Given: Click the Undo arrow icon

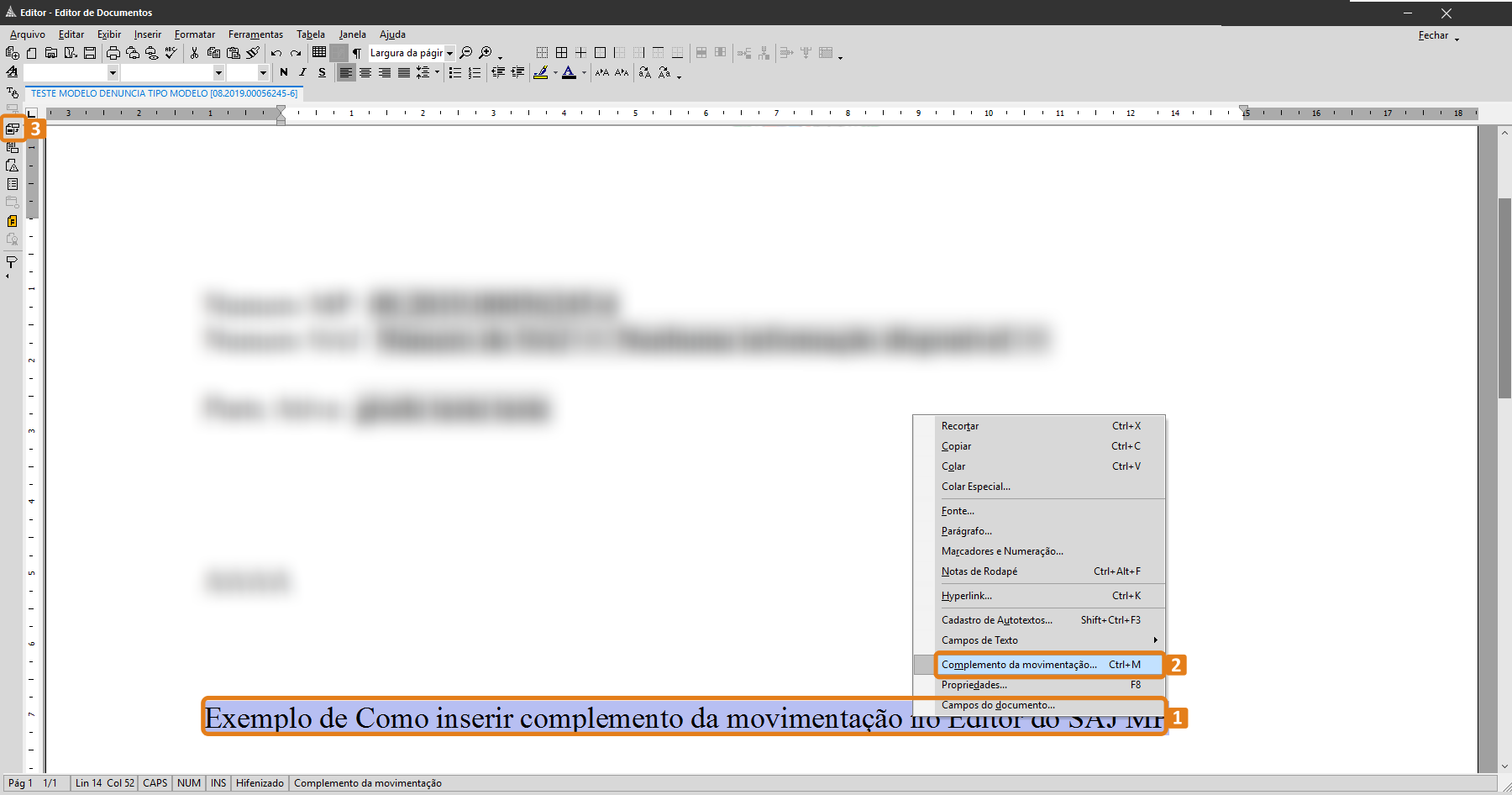Looking at the screenshot, I should [x=276, y=52].
